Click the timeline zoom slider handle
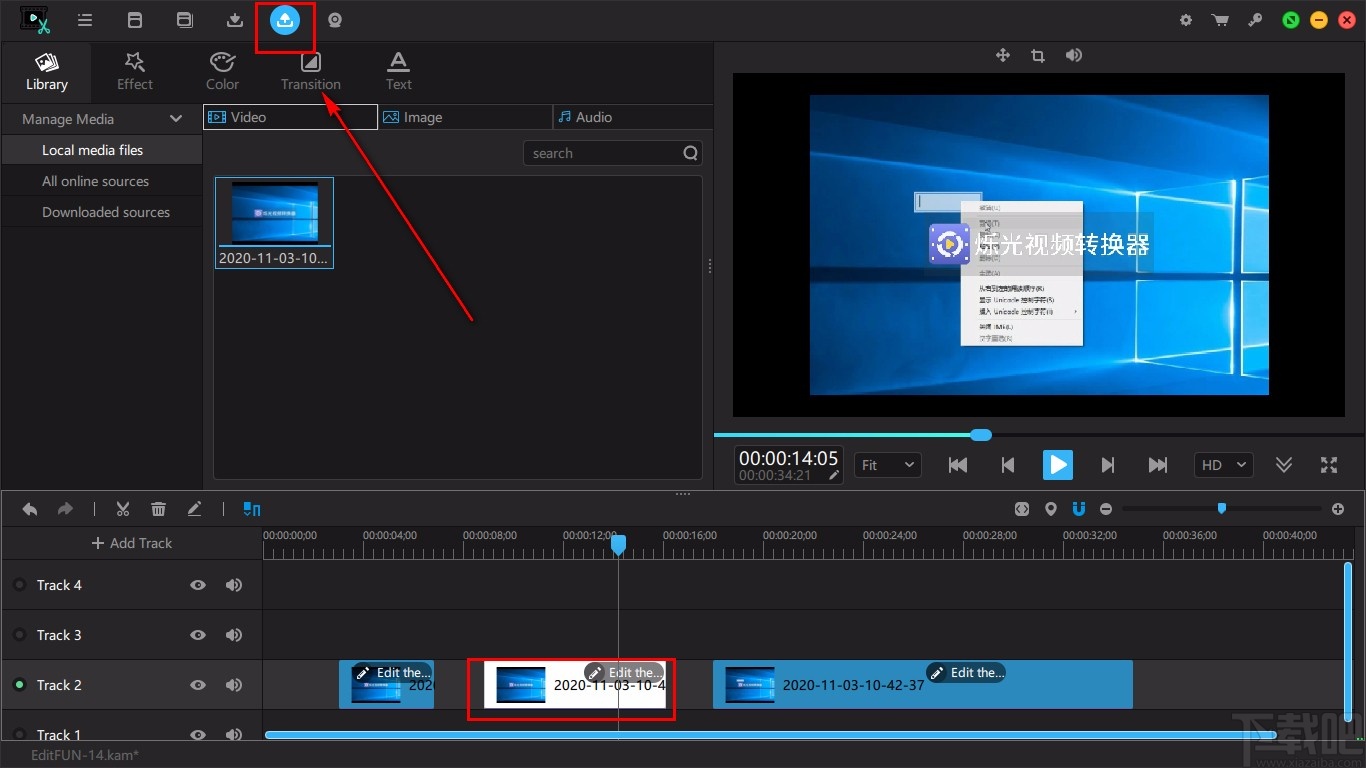The height and width of the screenshot is (768, 1366). (1221, 508)
